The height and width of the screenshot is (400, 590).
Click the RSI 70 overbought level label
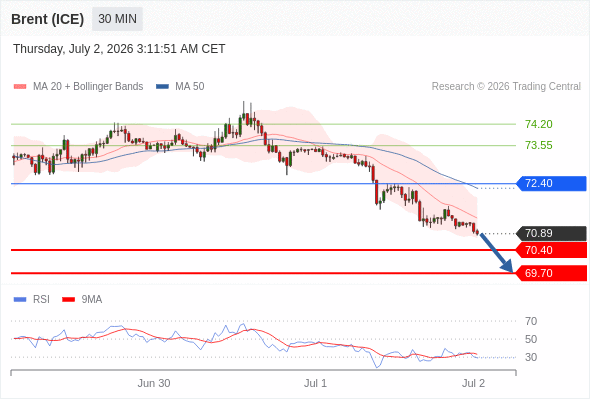point(531,321)
